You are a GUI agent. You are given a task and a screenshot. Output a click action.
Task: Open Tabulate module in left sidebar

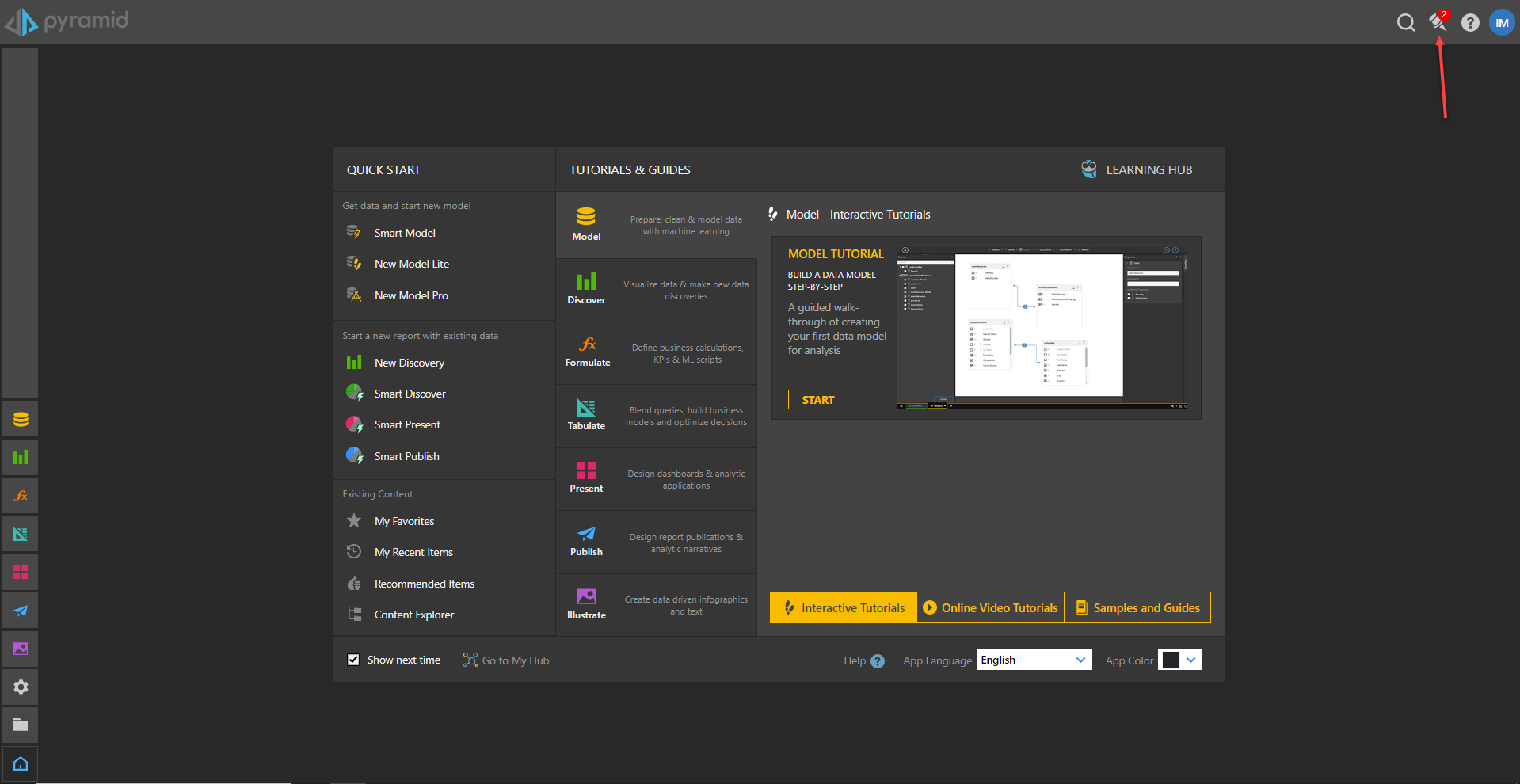click(21, 534)
